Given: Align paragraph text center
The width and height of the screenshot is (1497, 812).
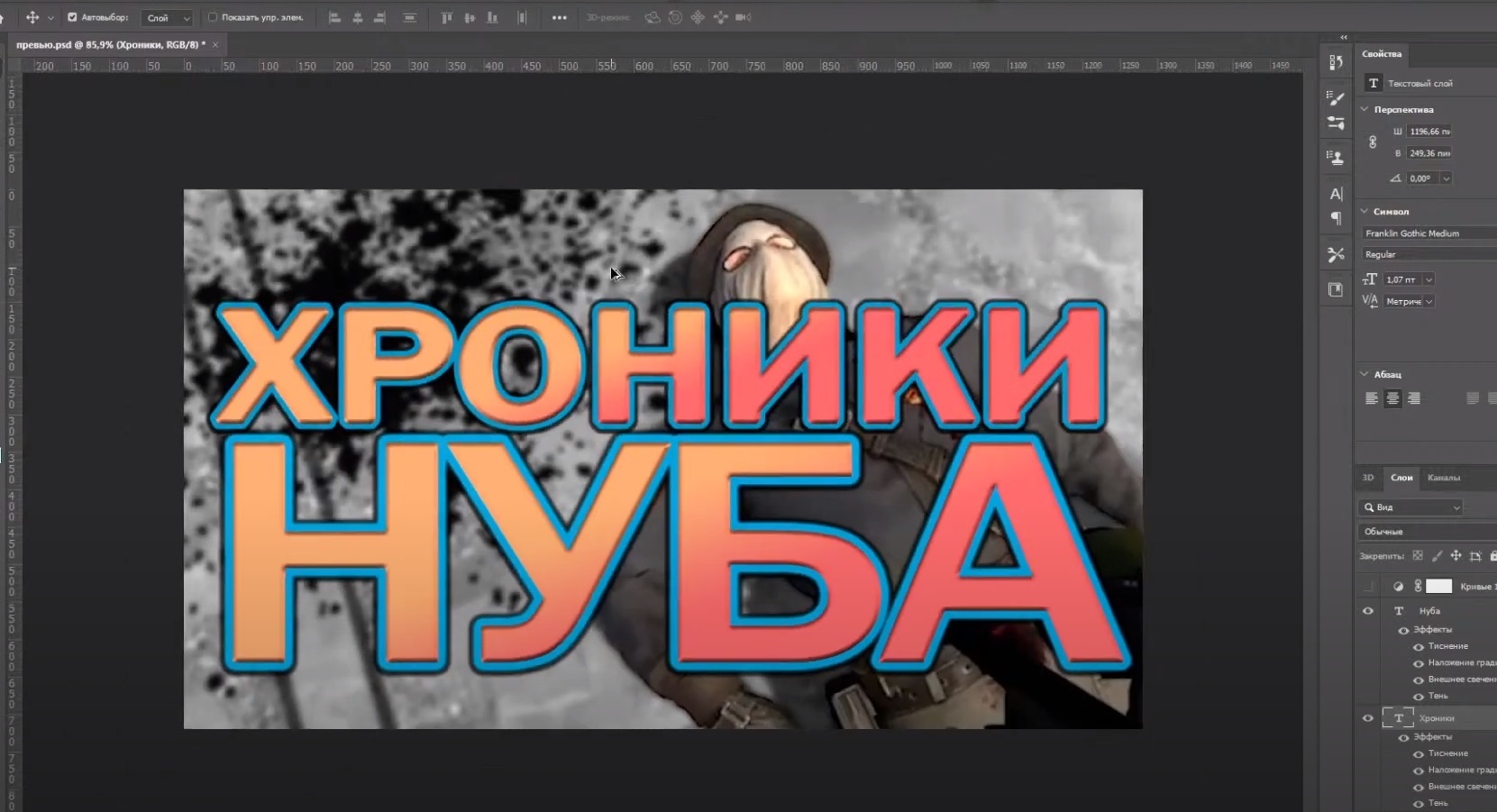Looking at the screenshot, I should pyautogui.click(x=1392, y=398).
